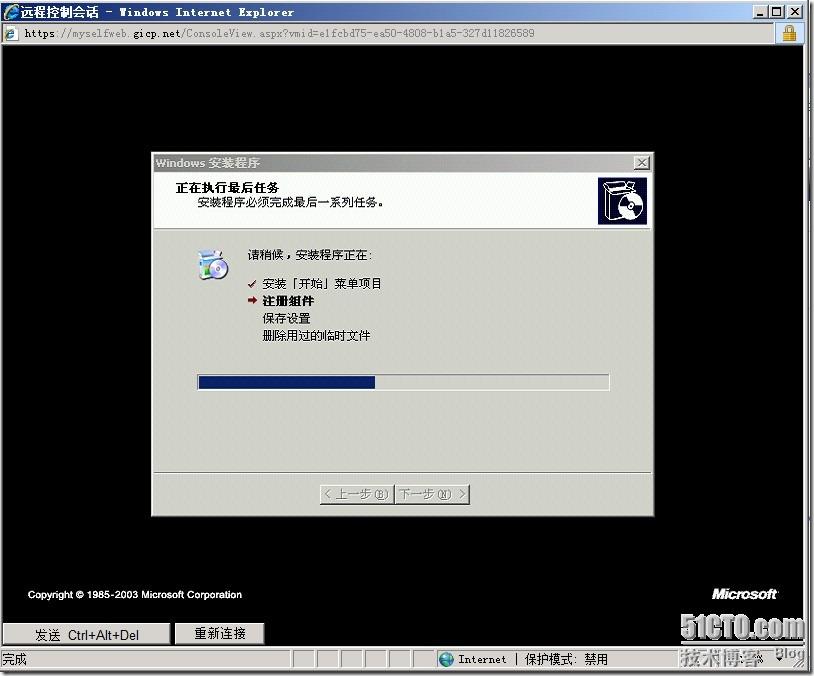Click the disabled 上一步 button
This screenshot has height=676, width=814.
pos(355,493)
